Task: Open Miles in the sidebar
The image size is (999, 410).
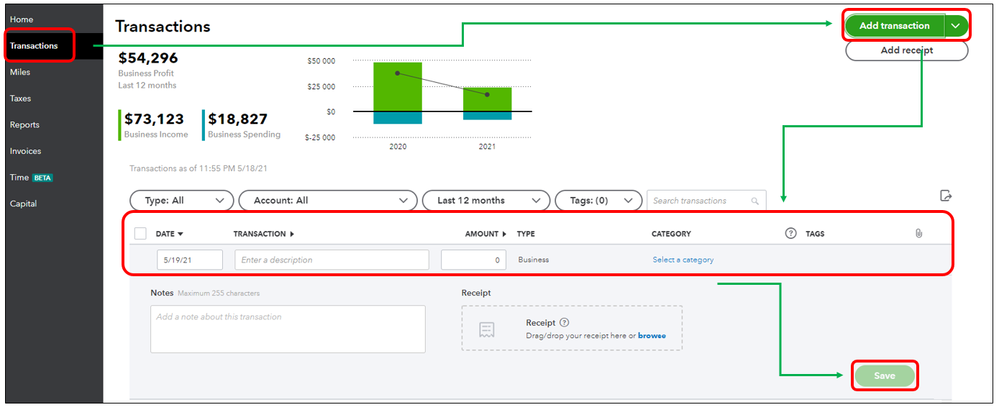Action: [20, 72]
